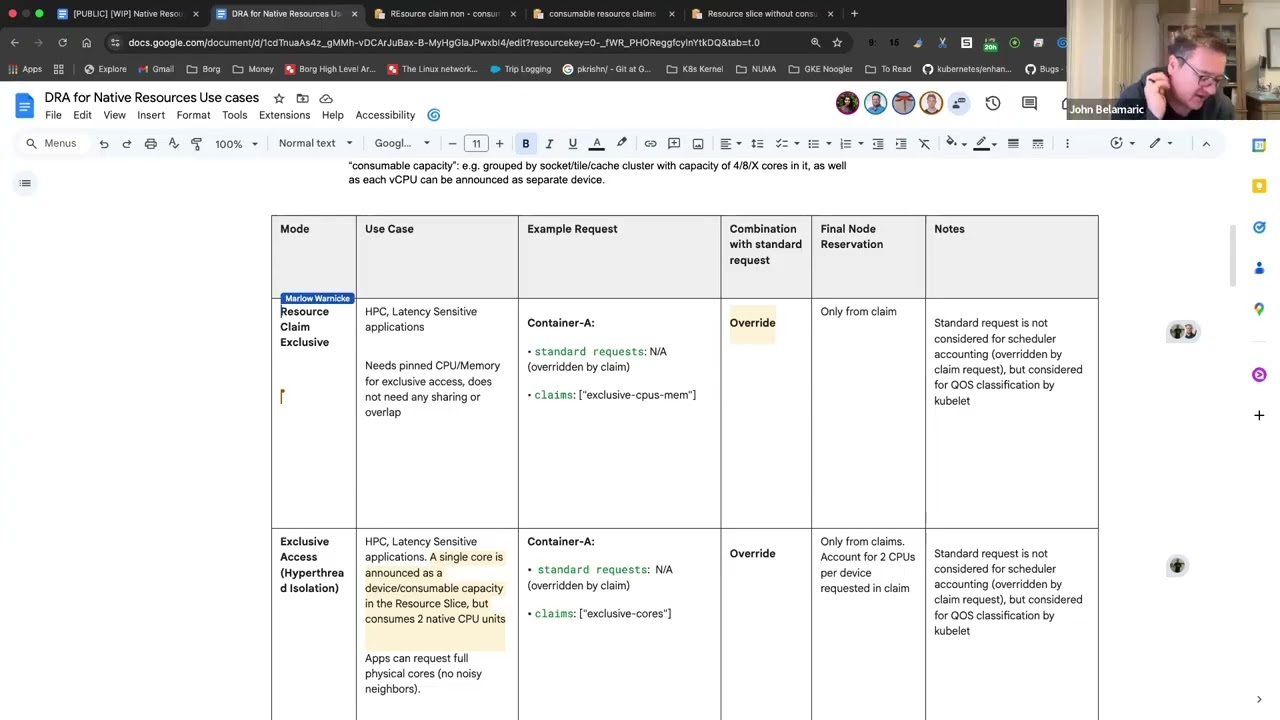
Task: Open the Edit menu
Action: click(82, 115)
